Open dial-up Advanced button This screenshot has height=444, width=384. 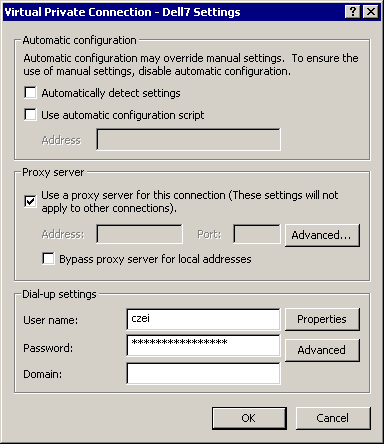click(322, 350)
